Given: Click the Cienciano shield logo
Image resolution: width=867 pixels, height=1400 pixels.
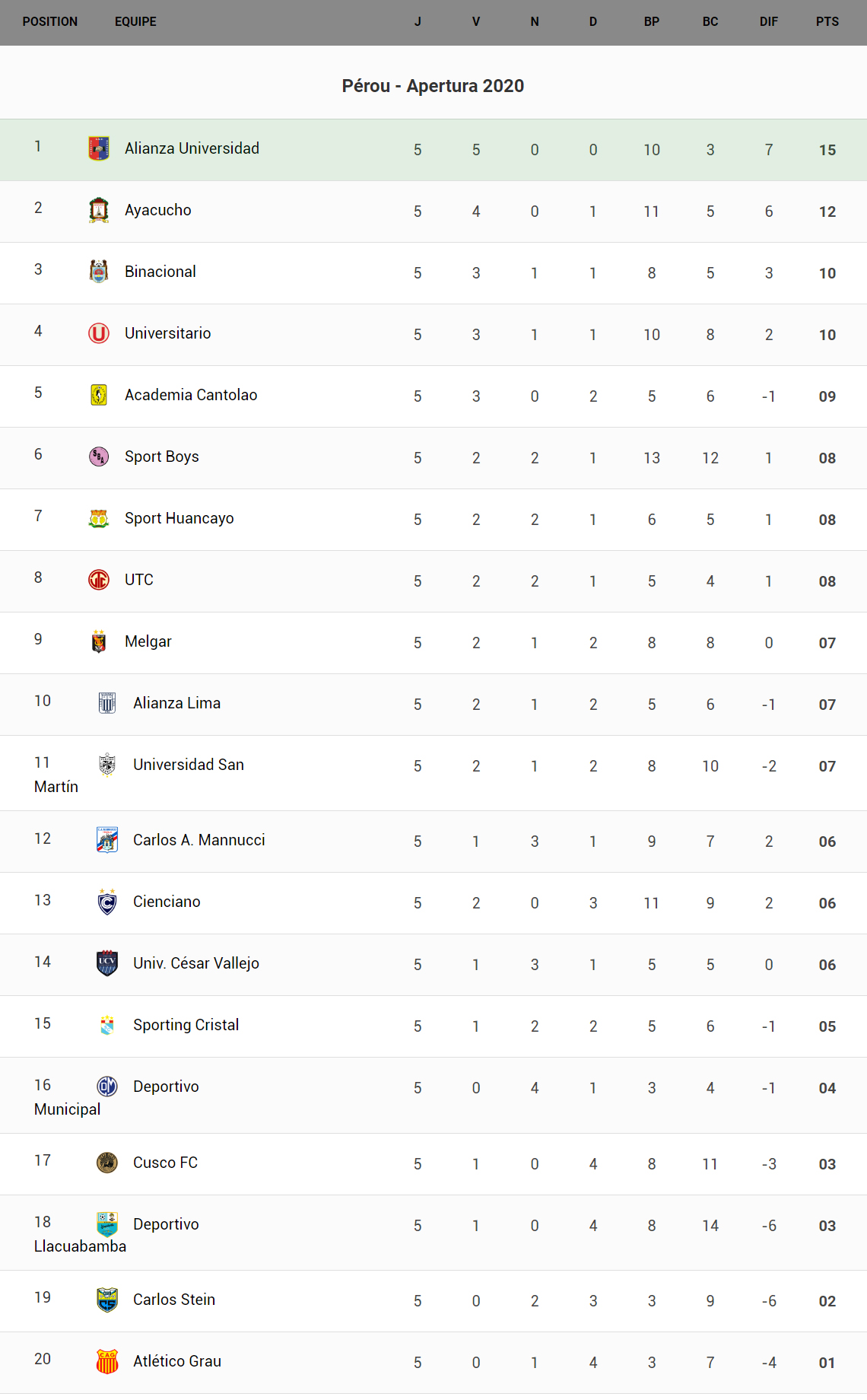Looking at the screenshot, I should click(107, 902).
